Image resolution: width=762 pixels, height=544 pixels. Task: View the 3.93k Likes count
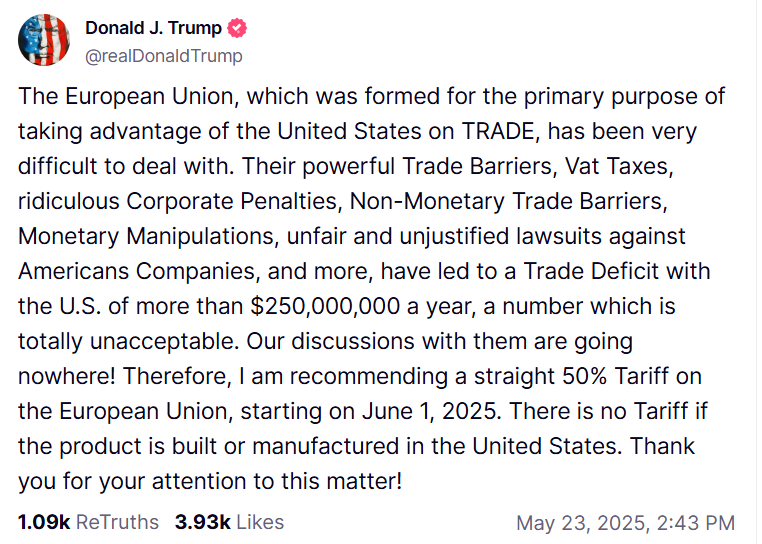[203, 522]
